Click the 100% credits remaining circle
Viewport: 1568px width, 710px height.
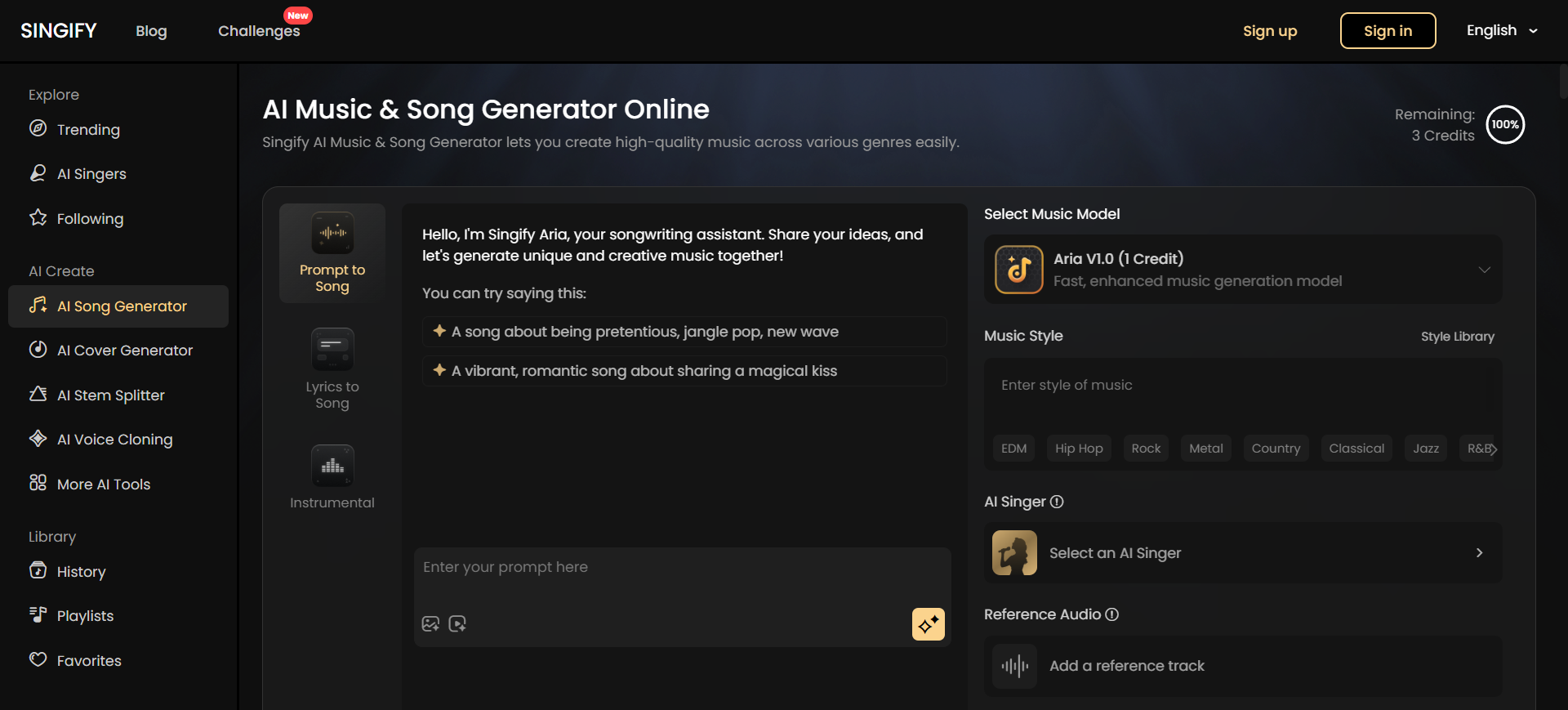point(1505,125)
